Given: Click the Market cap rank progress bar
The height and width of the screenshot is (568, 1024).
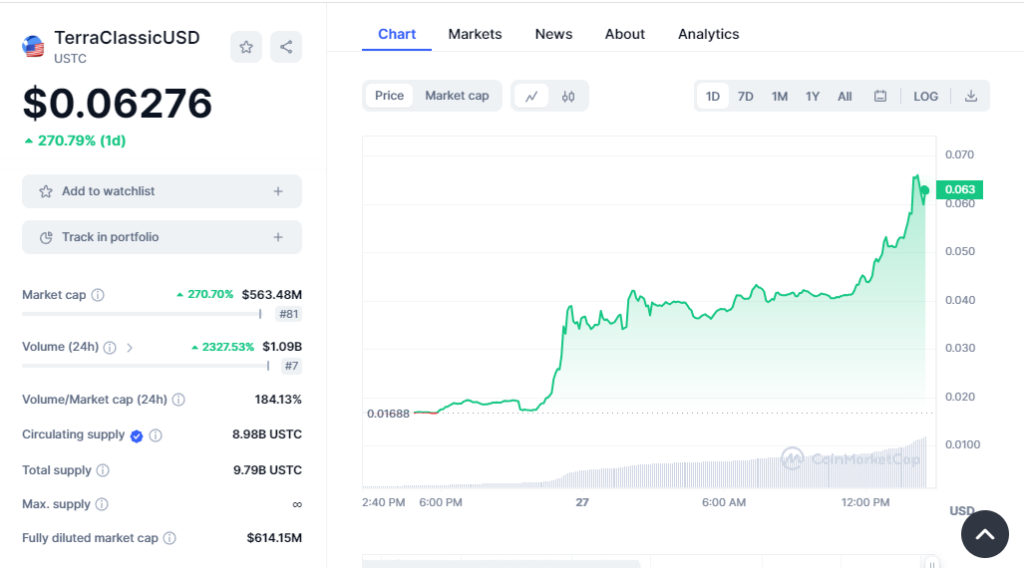Looking at the screenshot, I should pos(142,314).
